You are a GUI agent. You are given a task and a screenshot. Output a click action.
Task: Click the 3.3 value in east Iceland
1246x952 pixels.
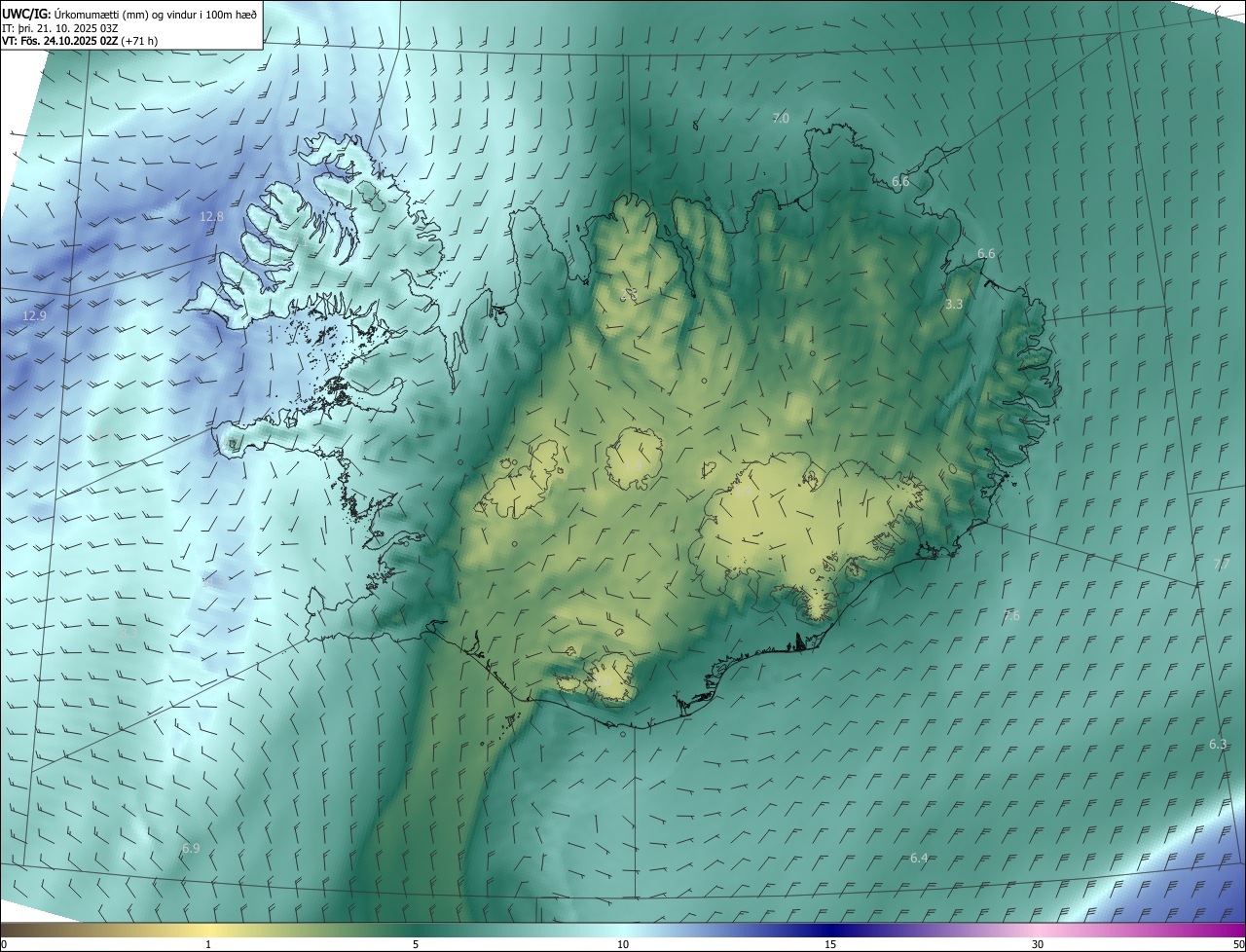(954, 305)
